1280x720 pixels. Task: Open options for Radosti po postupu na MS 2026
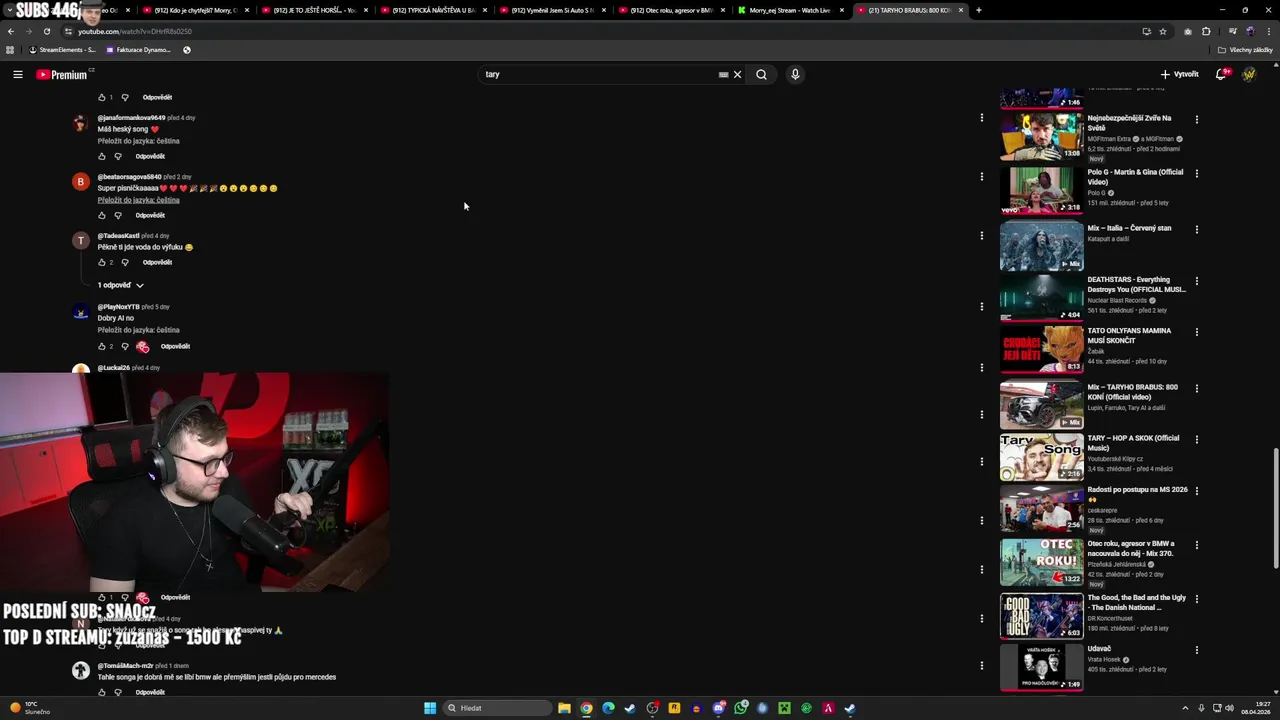coord(1196,492)
